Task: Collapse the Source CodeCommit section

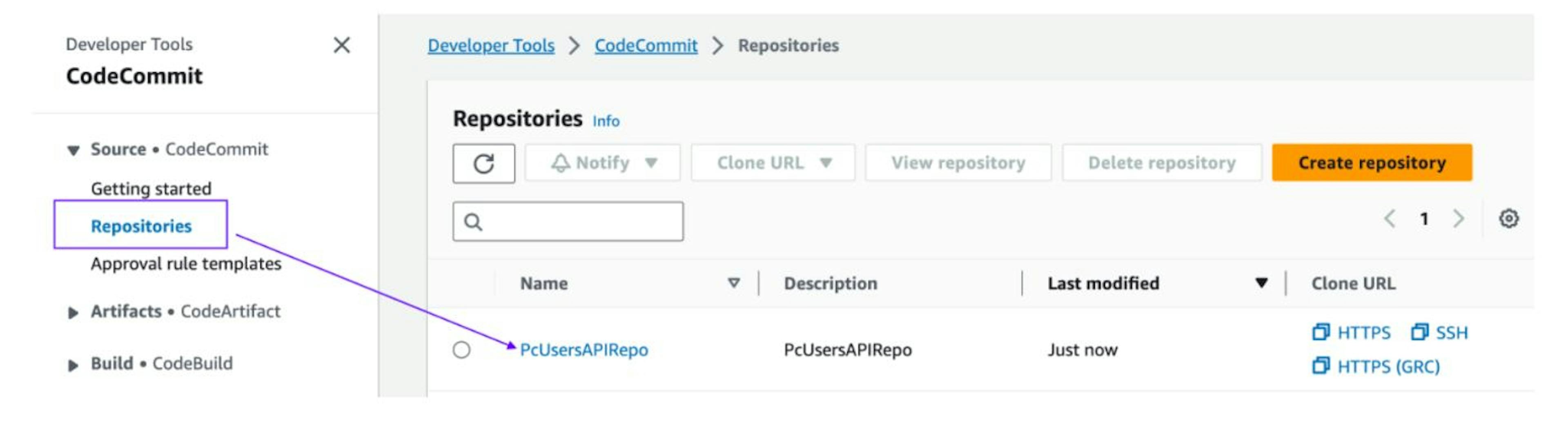Action: click(x=73, y=150)
